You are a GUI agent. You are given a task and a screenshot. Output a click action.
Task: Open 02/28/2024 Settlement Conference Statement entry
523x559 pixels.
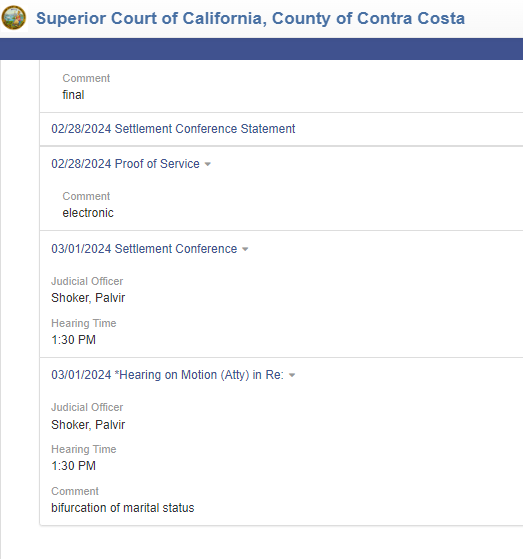[x=173, y=129]
